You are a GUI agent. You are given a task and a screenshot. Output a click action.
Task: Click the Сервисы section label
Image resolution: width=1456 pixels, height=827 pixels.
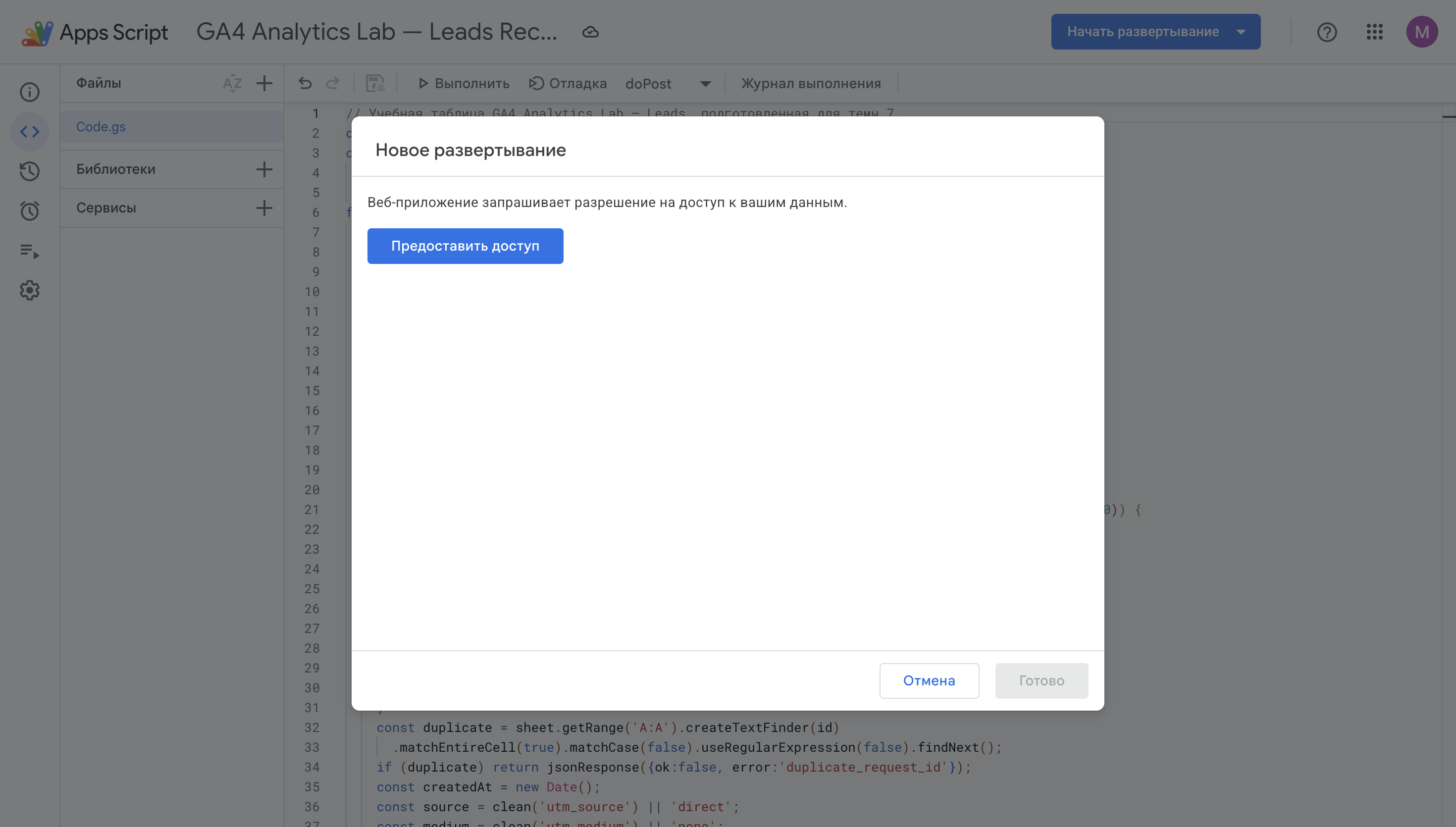106,208
